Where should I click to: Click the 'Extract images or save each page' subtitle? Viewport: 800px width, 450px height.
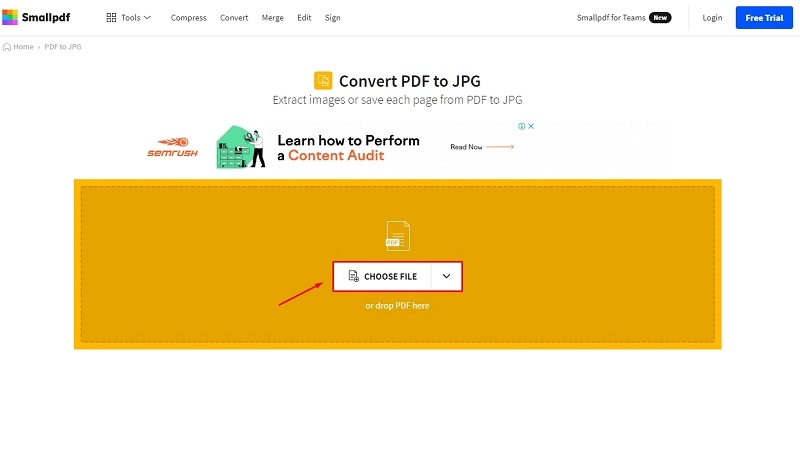pos(397,100)
